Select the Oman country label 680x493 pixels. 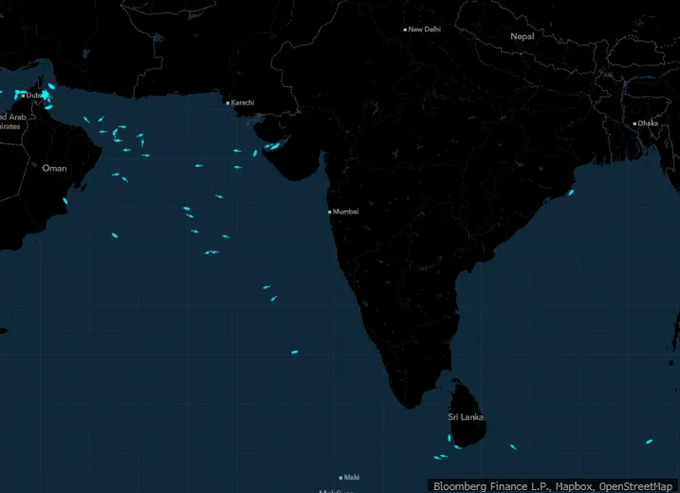click(54, 168)
